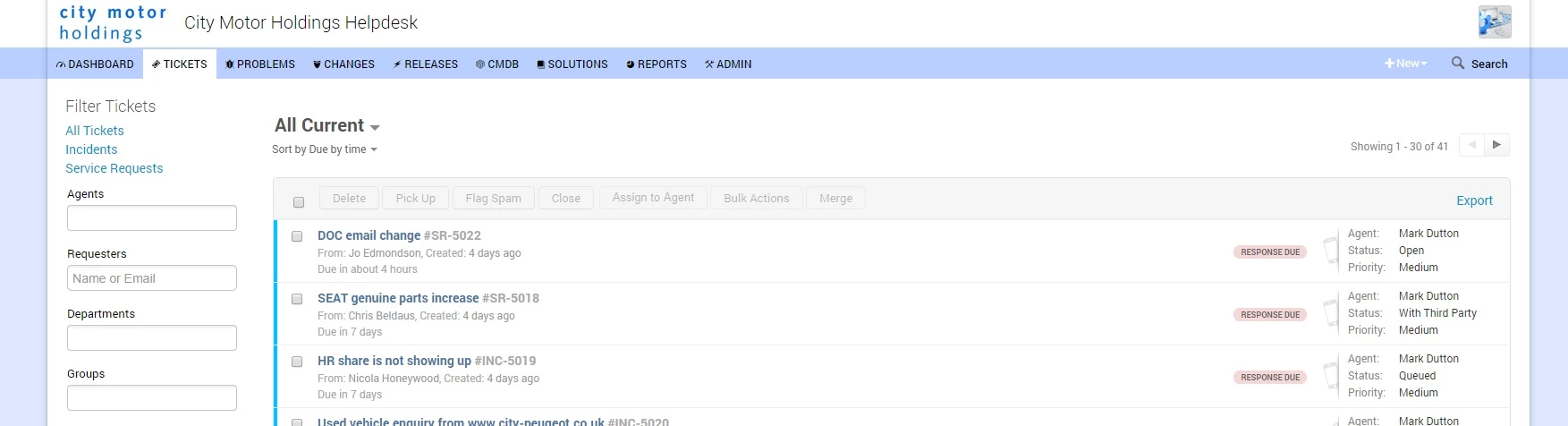Click the Pick Up button
Screen dimensions: 1568x426
[416, 198]
